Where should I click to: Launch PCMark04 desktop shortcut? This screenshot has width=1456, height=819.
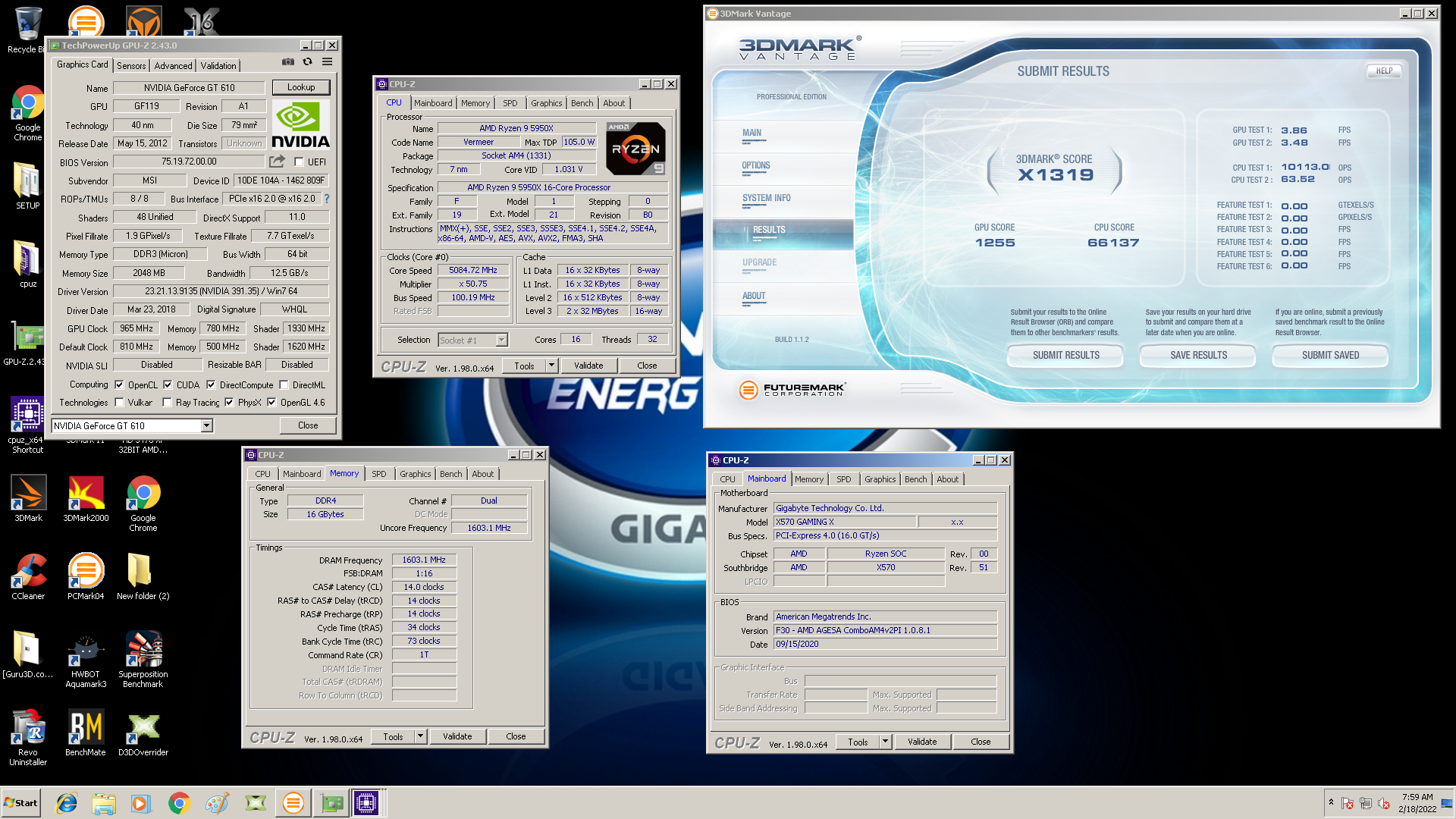(x=86, y=577)
